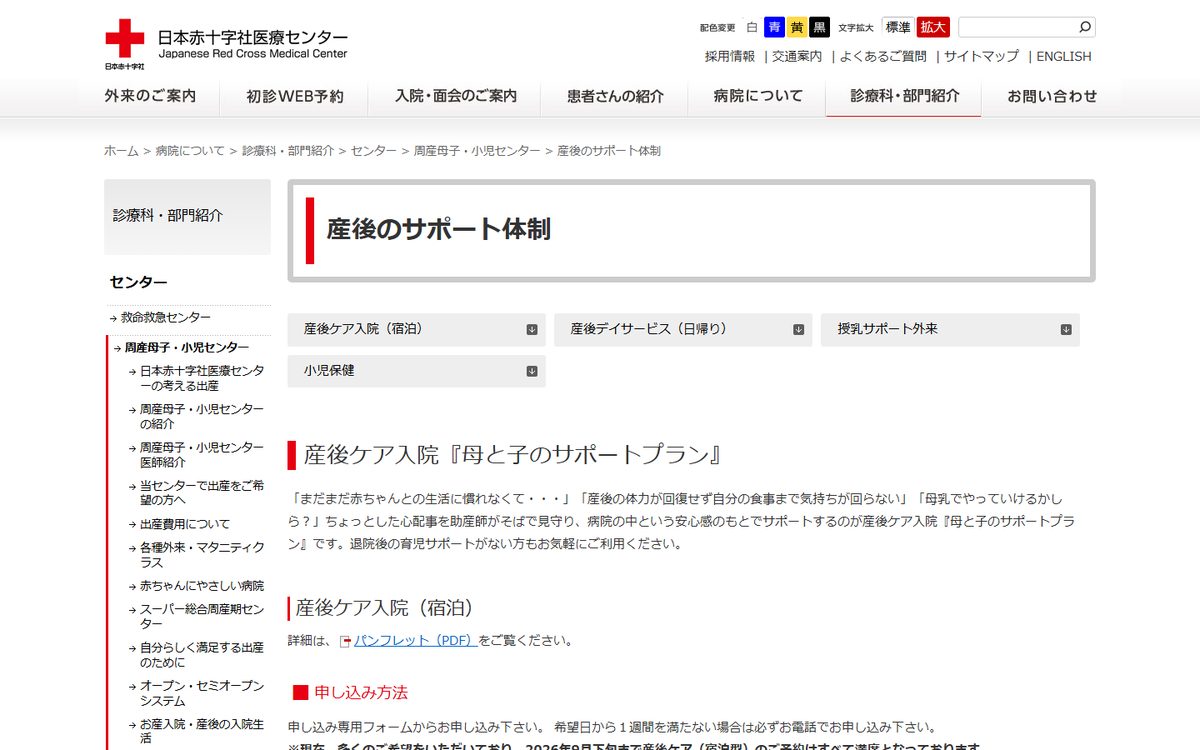Open 採用情報 link

coord(730,56)
